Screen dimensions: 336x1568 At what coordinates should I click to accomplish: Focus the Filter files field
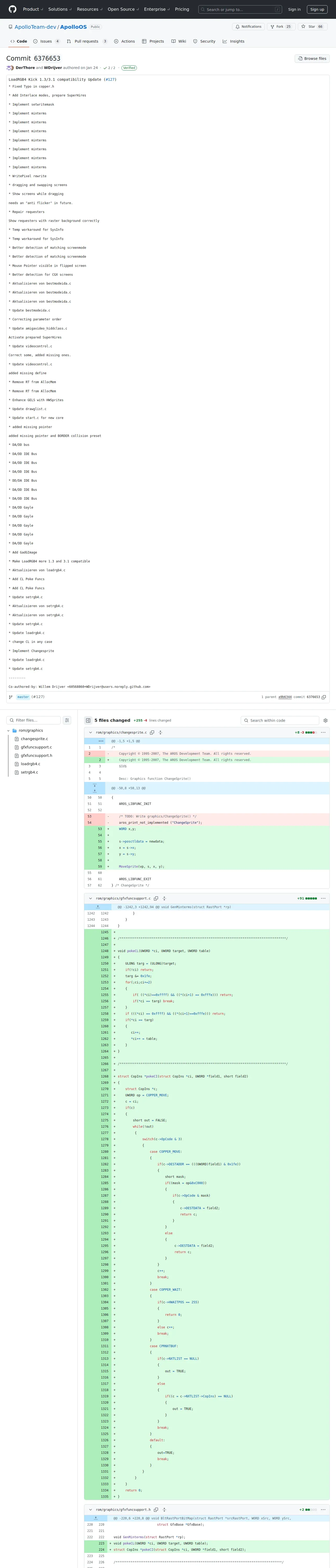(x=33, y=720)
